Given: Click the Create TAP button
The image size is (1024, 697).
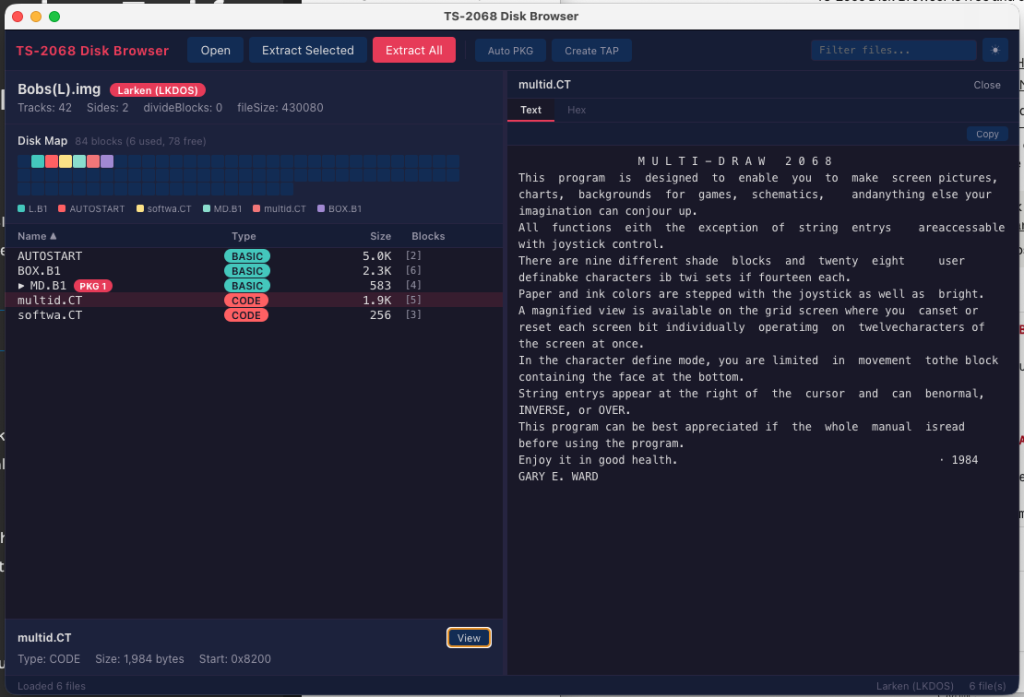Looking at the screenshot, I should click(x=592, y=51).
